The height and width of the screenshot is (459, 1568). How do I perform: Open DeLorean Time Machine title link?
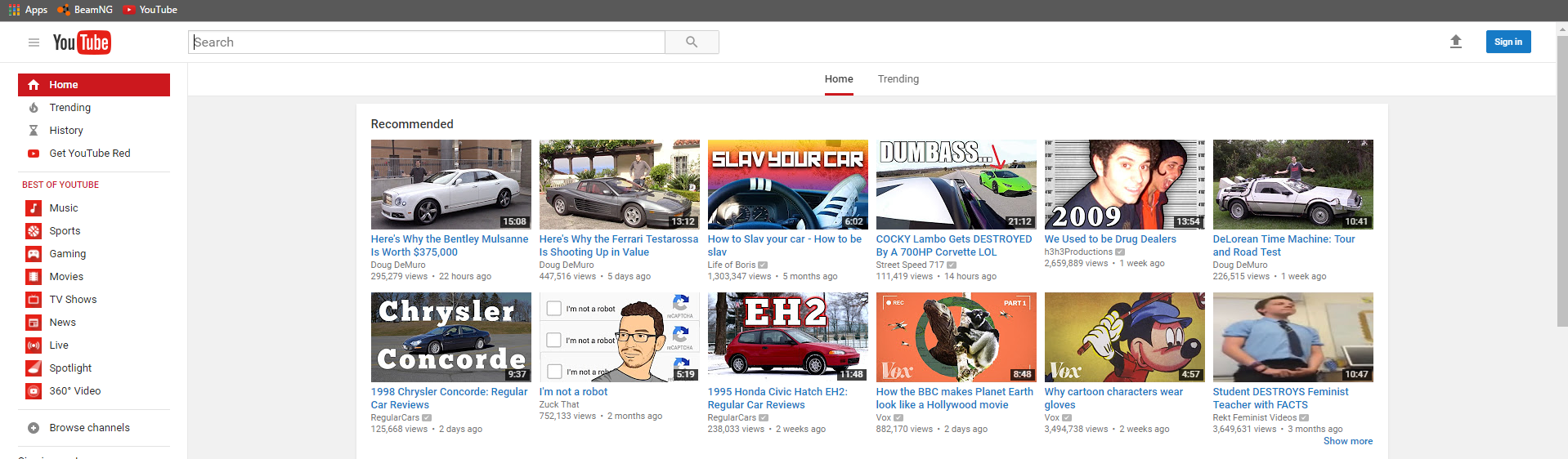(x=1284, y=246)
